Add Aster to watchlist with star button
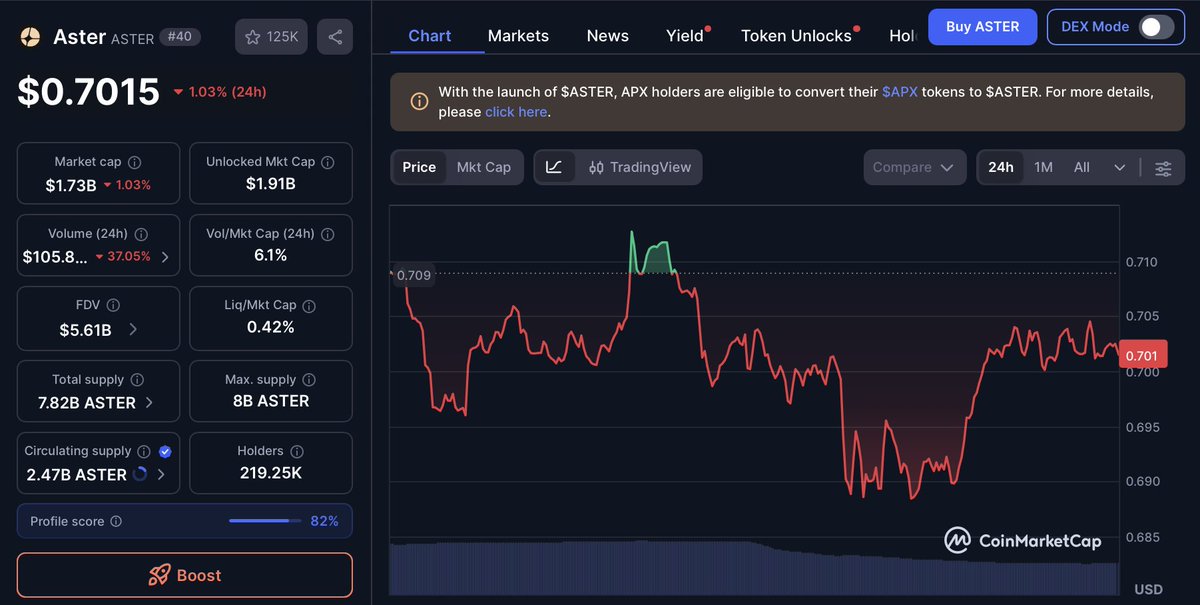The width and height of the screenshot is (1200, 605). tap(272, 37)
